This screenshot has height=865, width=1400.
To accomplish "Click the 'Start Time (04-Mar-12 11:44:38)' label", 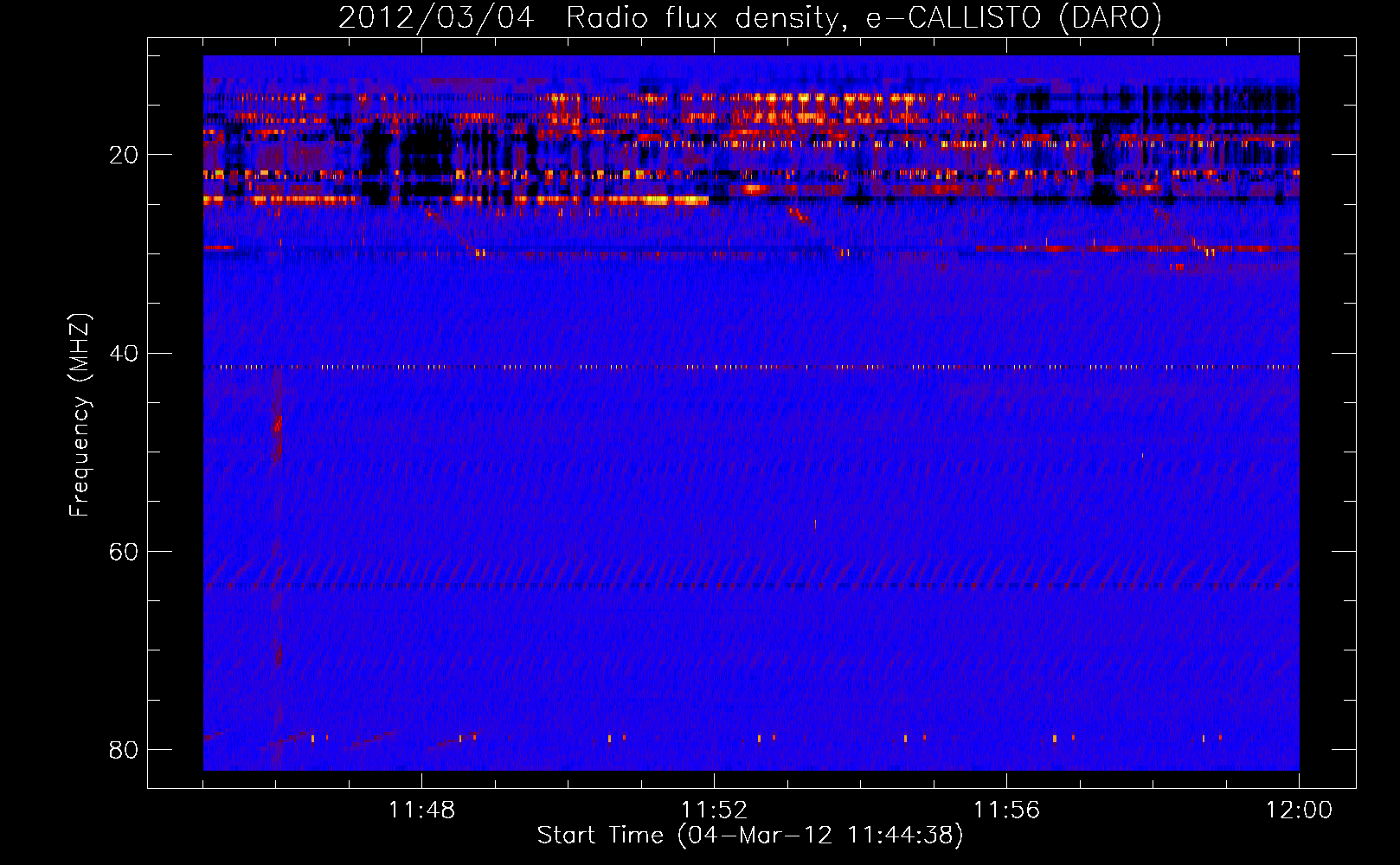I will (750, 836).
